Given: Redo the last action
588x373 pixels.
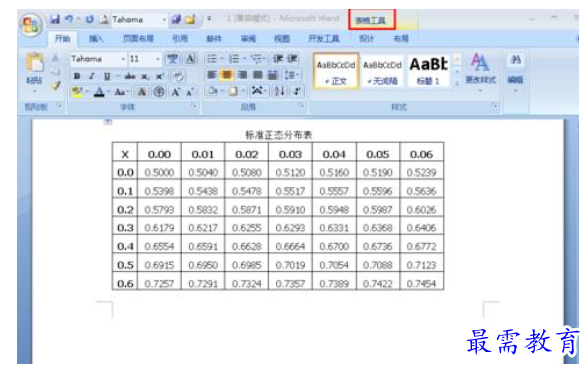Looking at the screenshot, I should [x=89, y=19].
